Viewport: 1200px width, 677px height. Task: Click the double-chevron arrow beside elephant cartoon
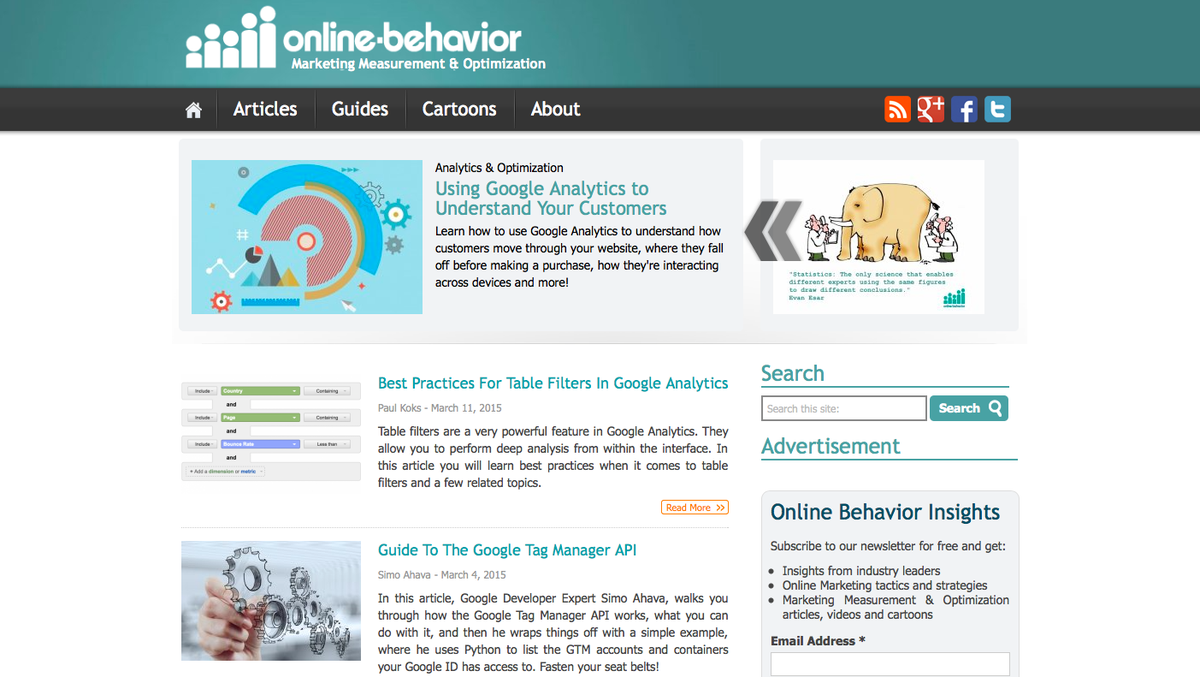773,230
